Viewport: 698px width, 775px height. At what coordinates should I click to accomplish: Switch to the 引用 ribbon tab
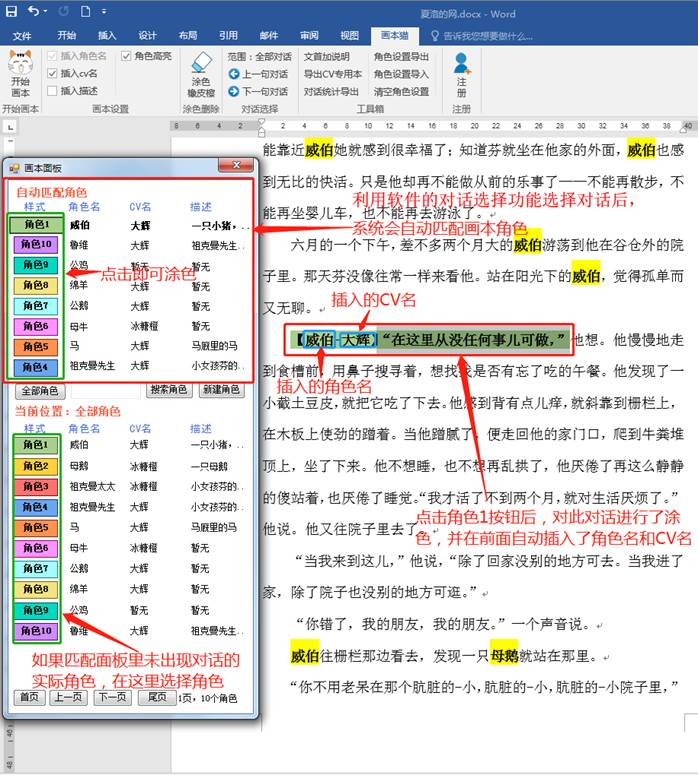coord(228,35)
